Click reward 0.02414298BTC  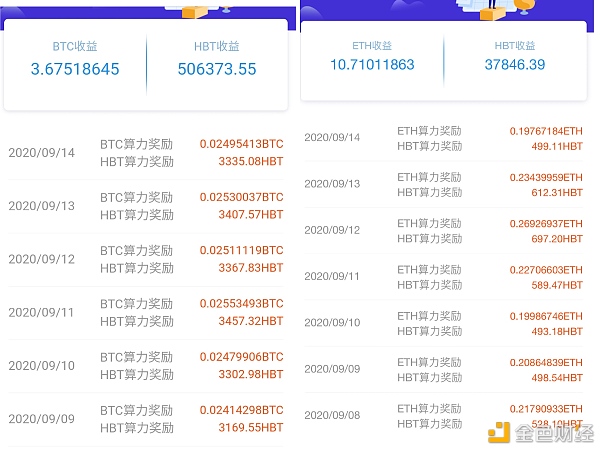click(x=241, y=410)
